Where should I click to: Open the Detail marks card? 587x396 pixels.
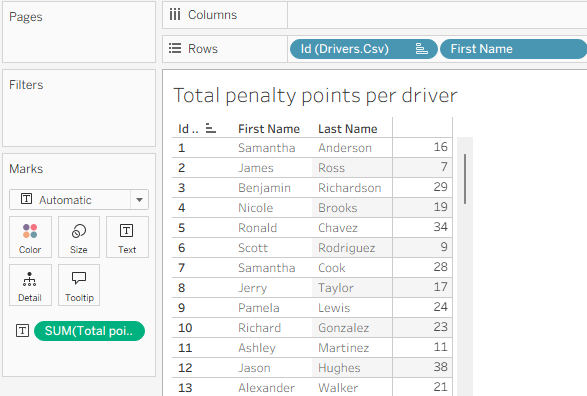coord(30,285)
